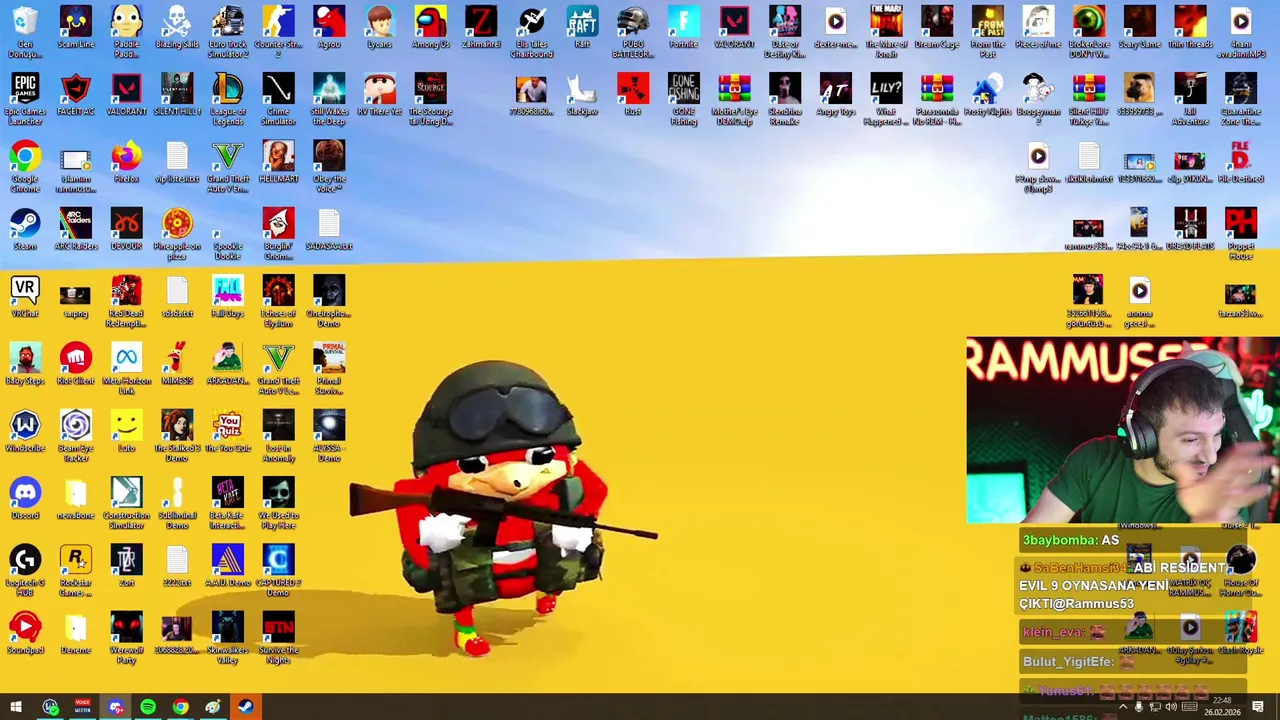Select the Fall Guys desktop icon
Viewport: 1280px width, 720px height.
[x=228, y=297]
